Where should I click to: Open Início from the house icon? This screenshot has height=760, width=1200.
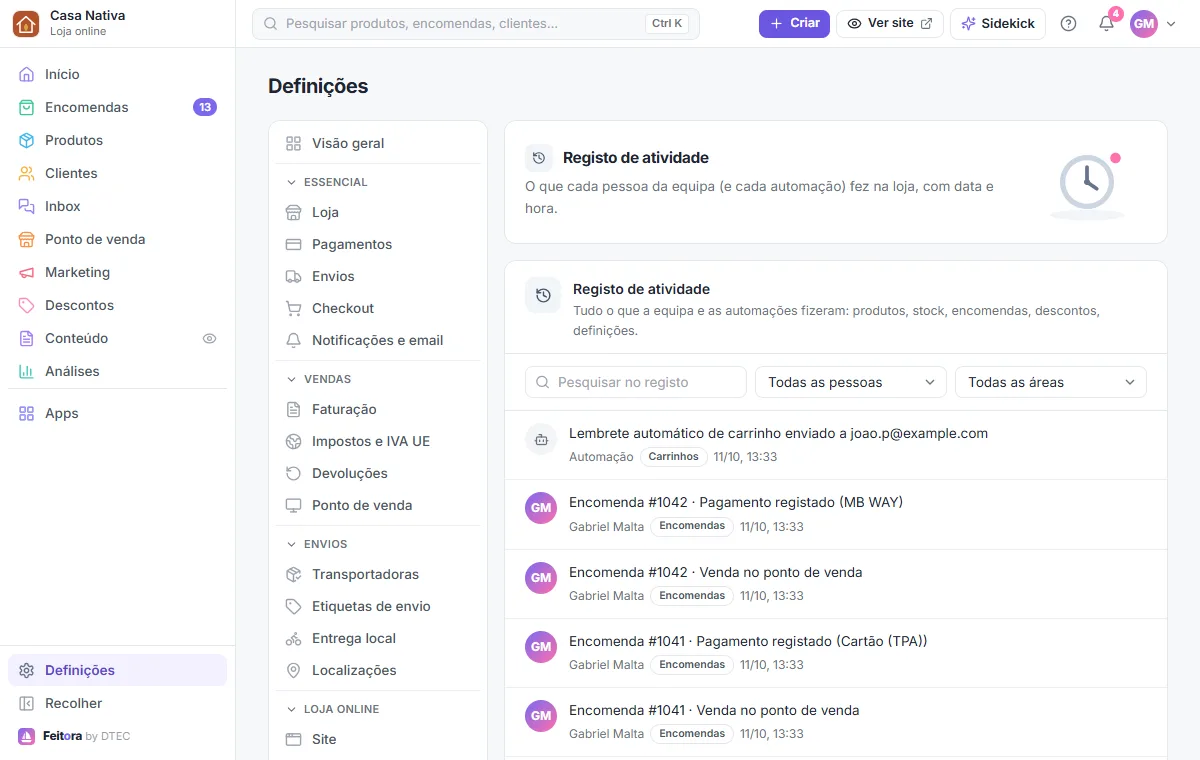coord(26,75)
